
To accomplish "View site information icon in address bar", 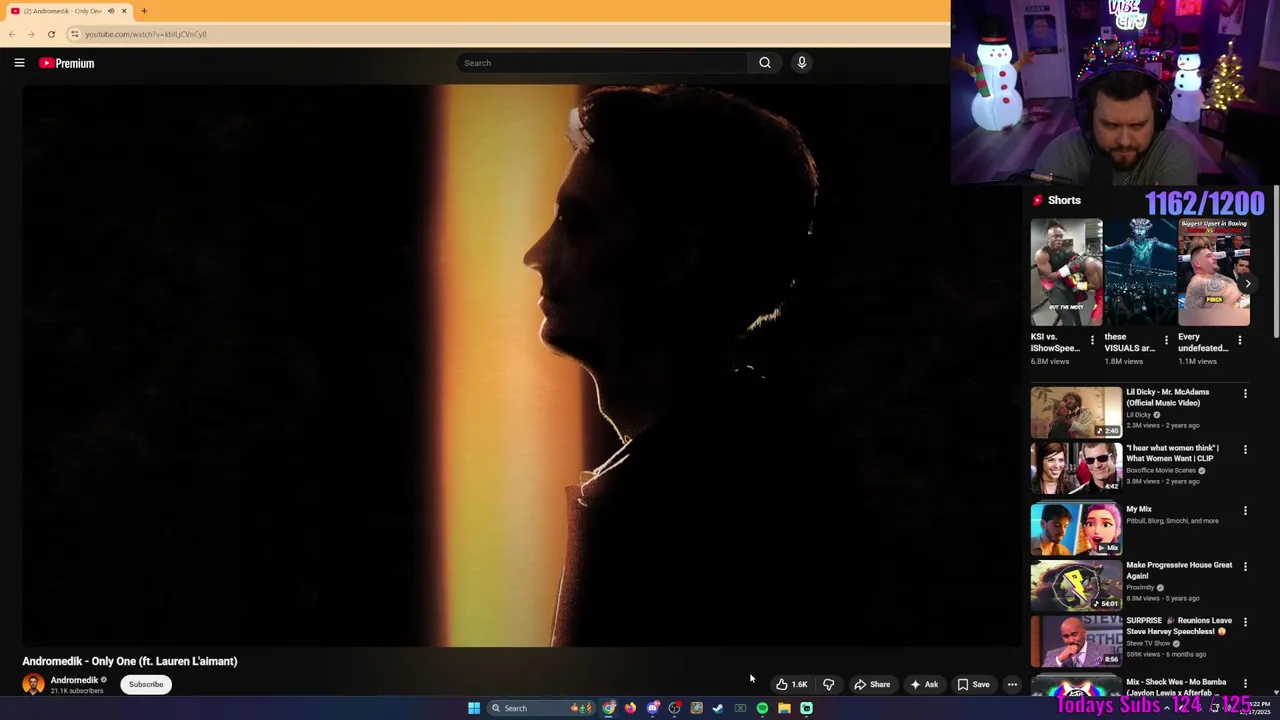I will [x=74, y=34].
